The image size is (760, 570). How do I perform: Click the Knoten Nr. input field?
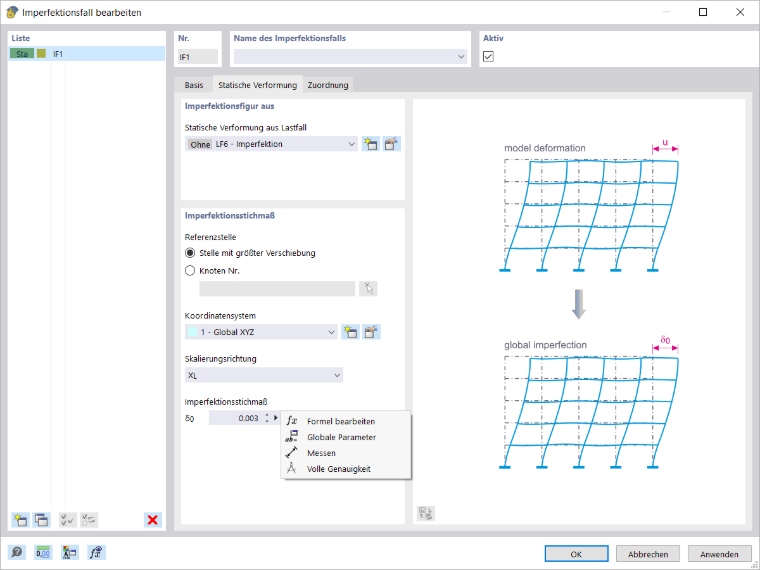[x=277, y=288]
